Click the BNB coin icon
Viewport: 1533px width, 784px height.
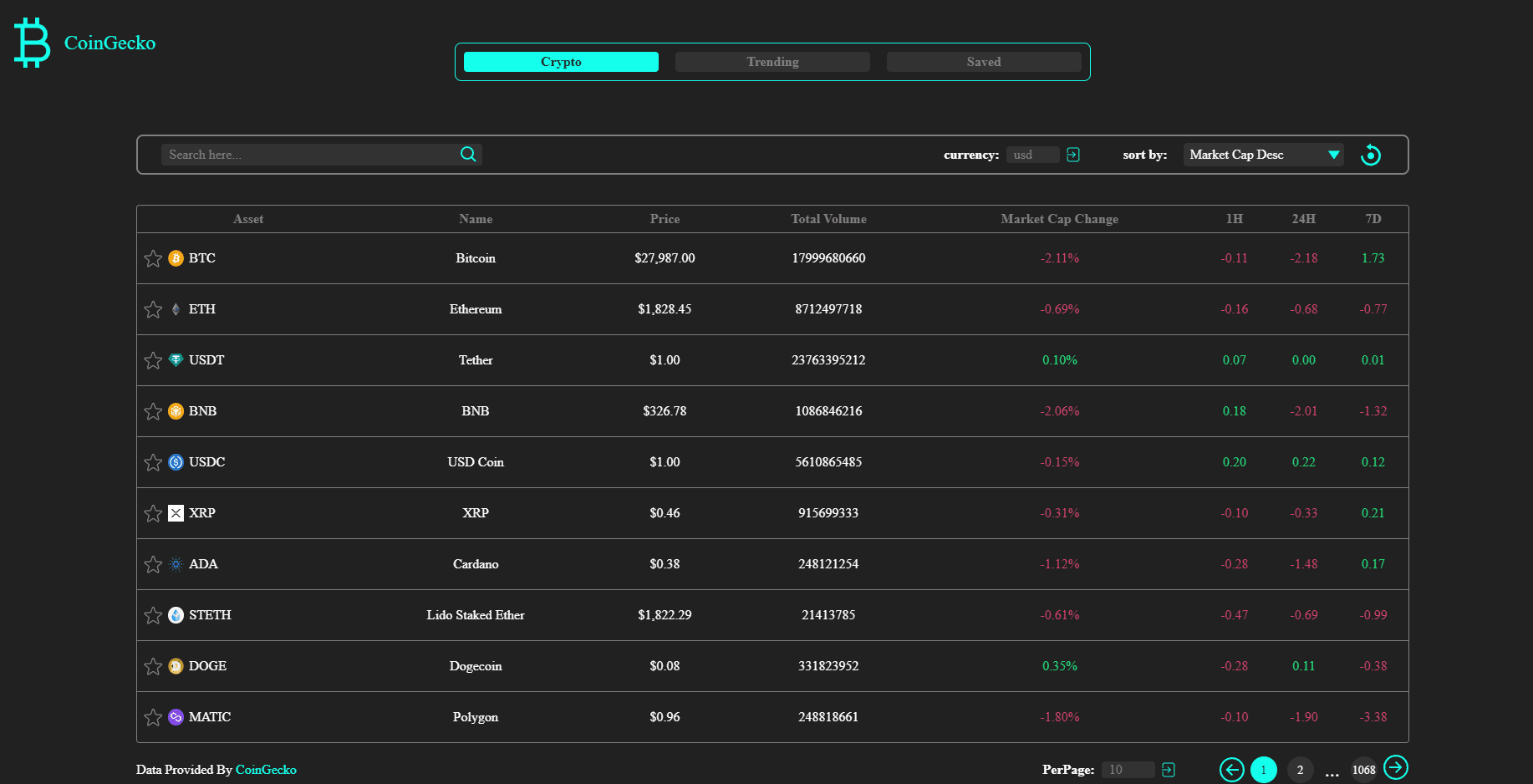(176, 411)
